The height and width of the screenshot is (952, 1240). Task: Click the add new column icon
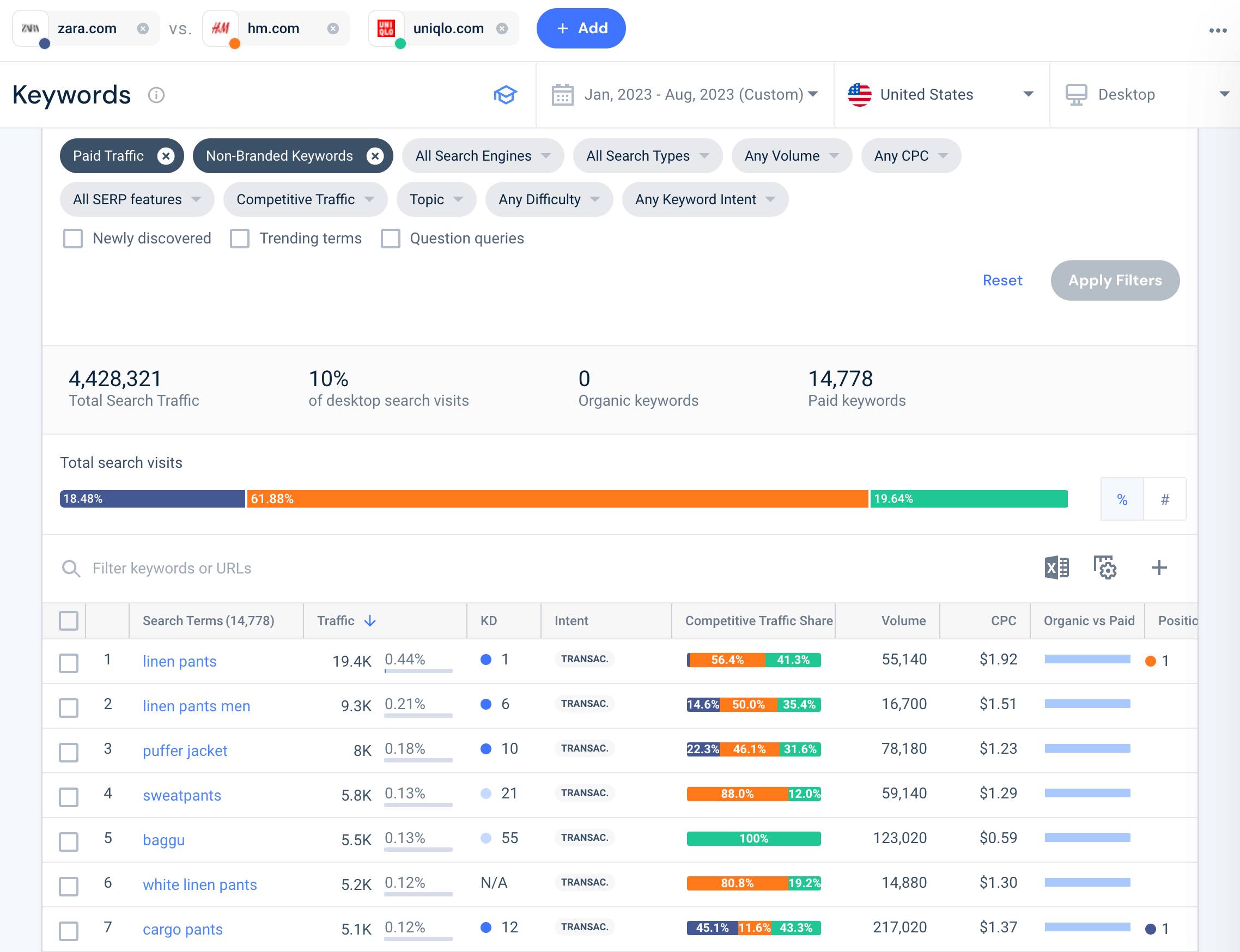pyautogui.click(x=1159, y=567)
